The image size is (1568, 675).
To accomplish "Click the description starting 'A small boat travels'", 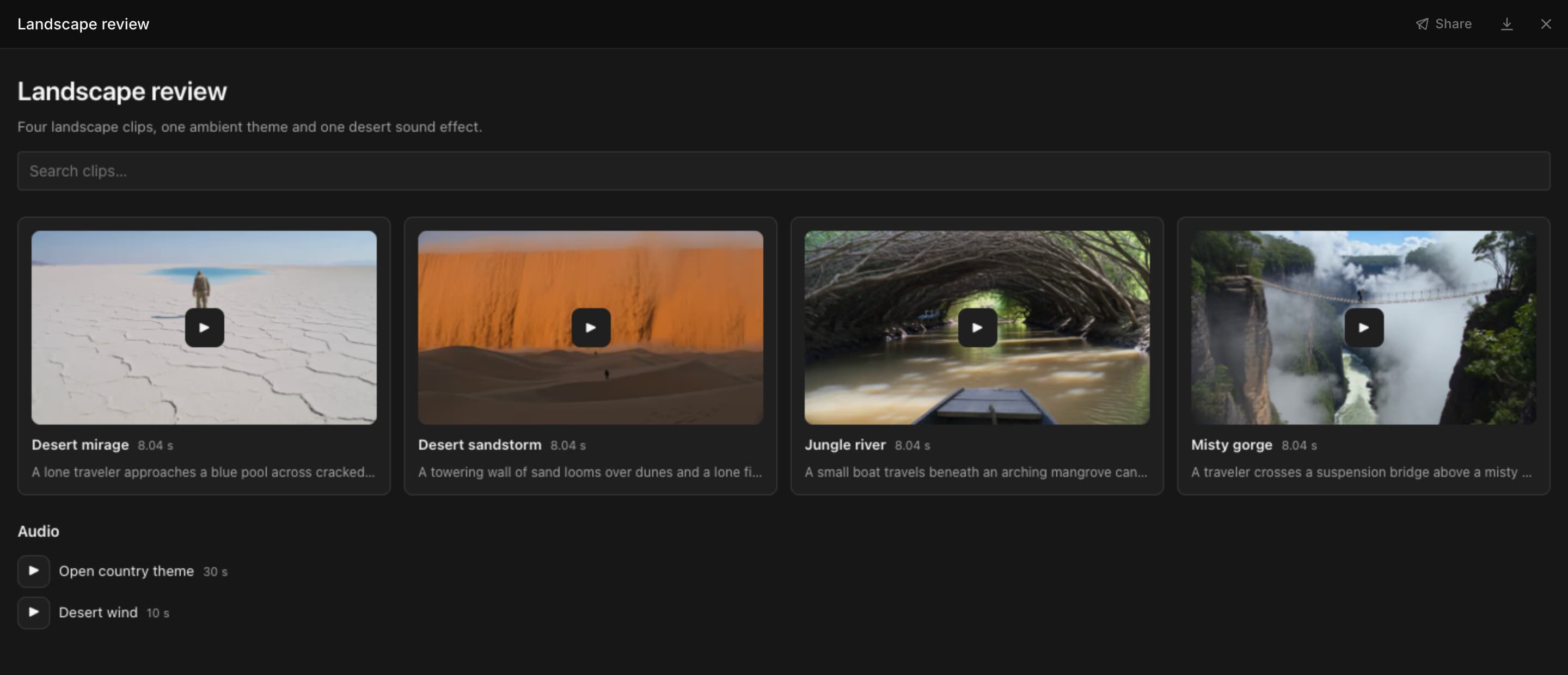I will [976, 472].
